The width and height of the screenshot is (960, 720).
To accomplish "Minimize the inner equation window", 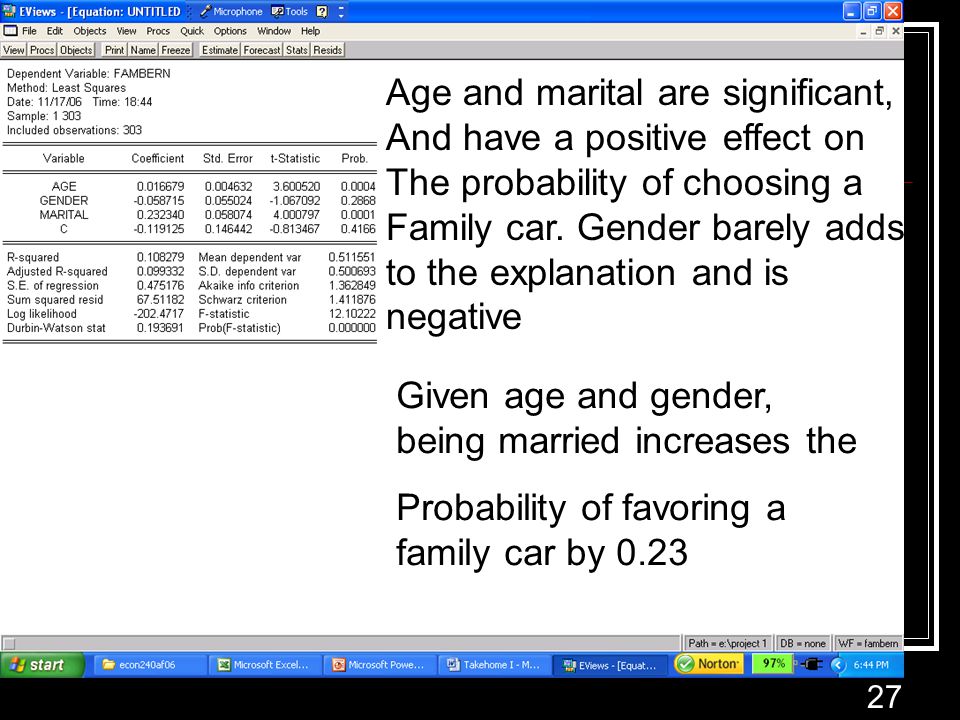I will click(863, 31).
